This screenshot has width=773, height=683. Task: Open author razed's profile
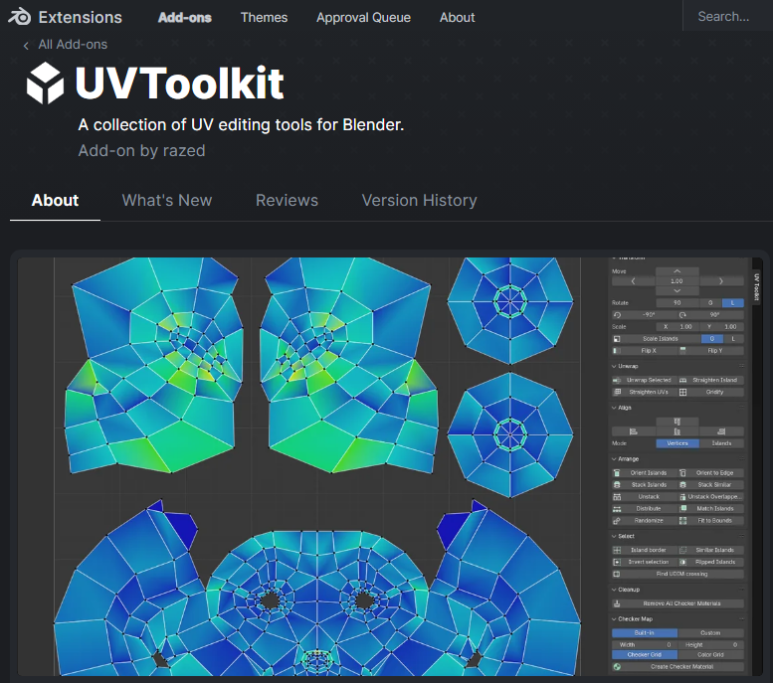[x=184, y=150]
